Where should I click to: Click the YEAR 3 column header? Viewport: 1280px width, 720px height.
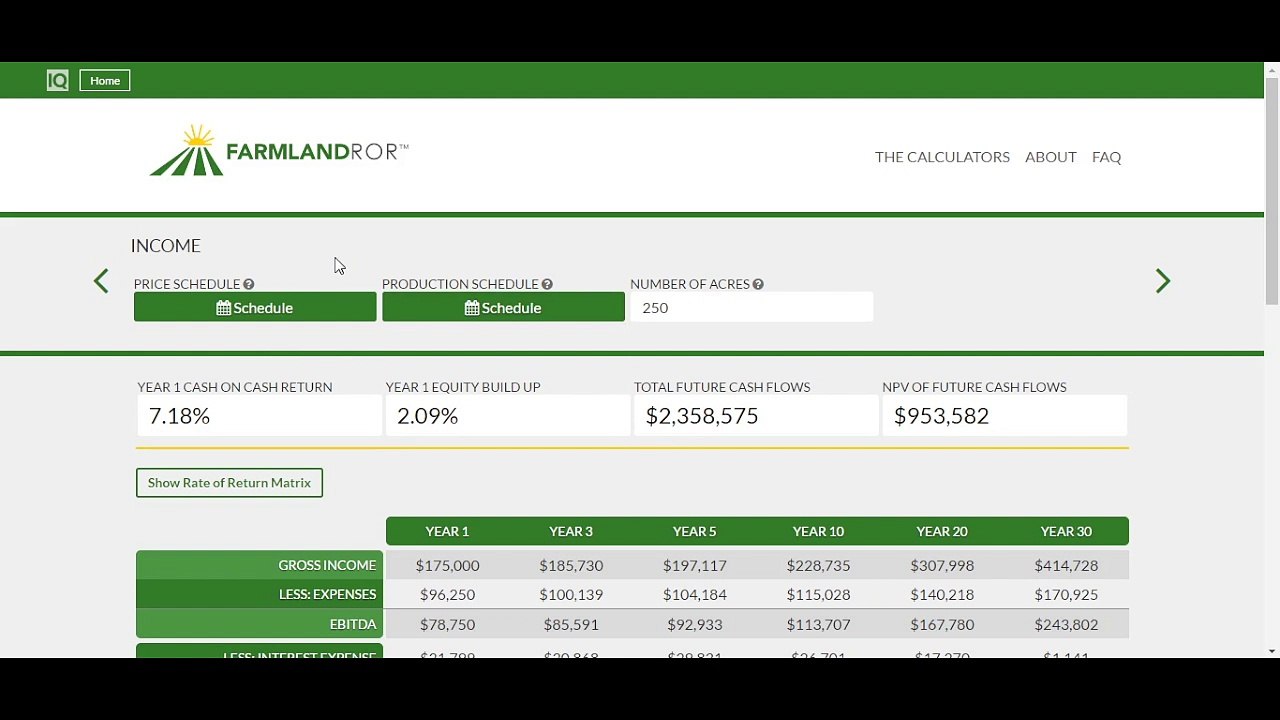coord(571,531)
